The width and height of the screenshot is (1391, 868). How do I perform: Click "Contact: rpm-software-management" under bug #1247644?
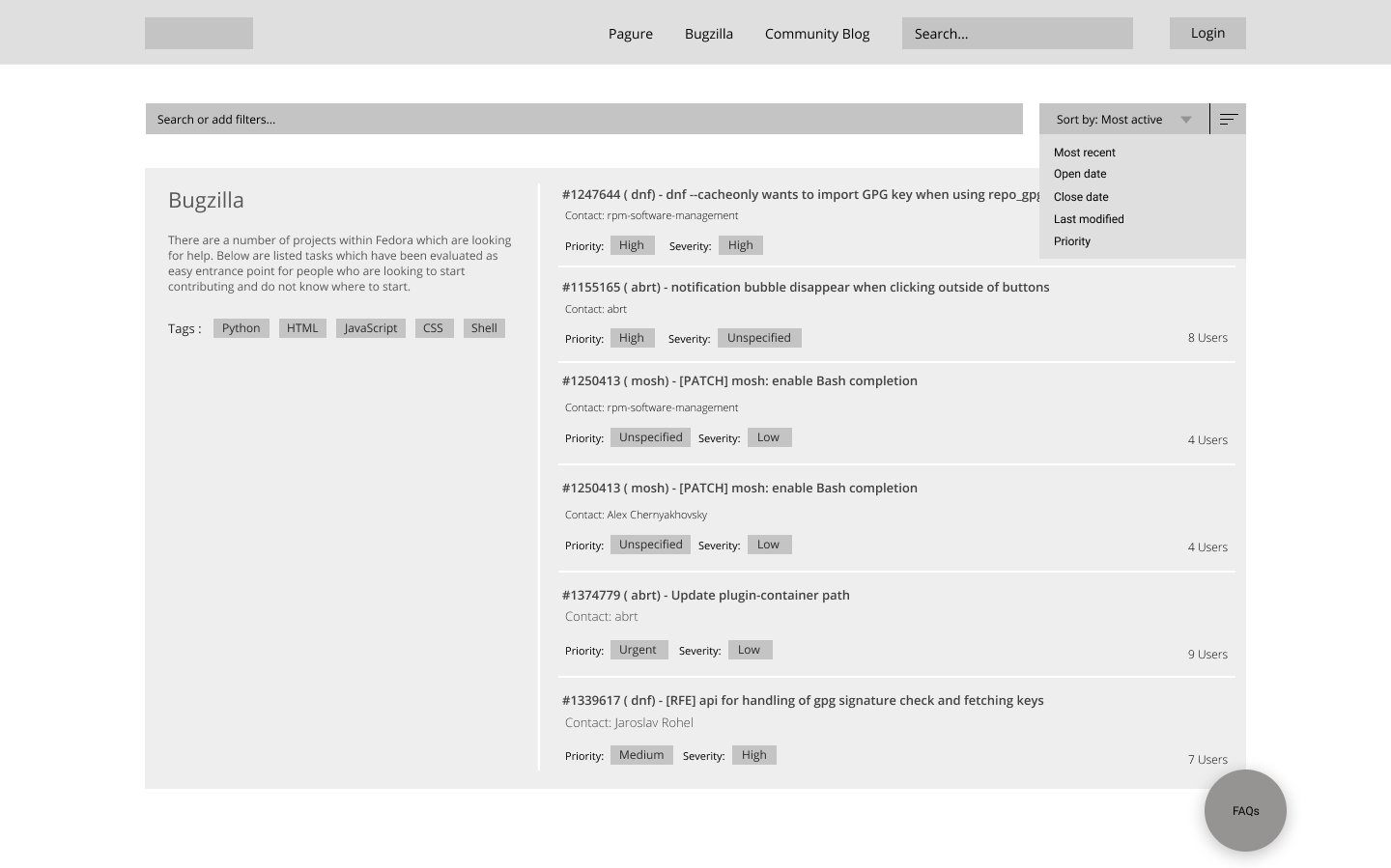tap(651, 215)
